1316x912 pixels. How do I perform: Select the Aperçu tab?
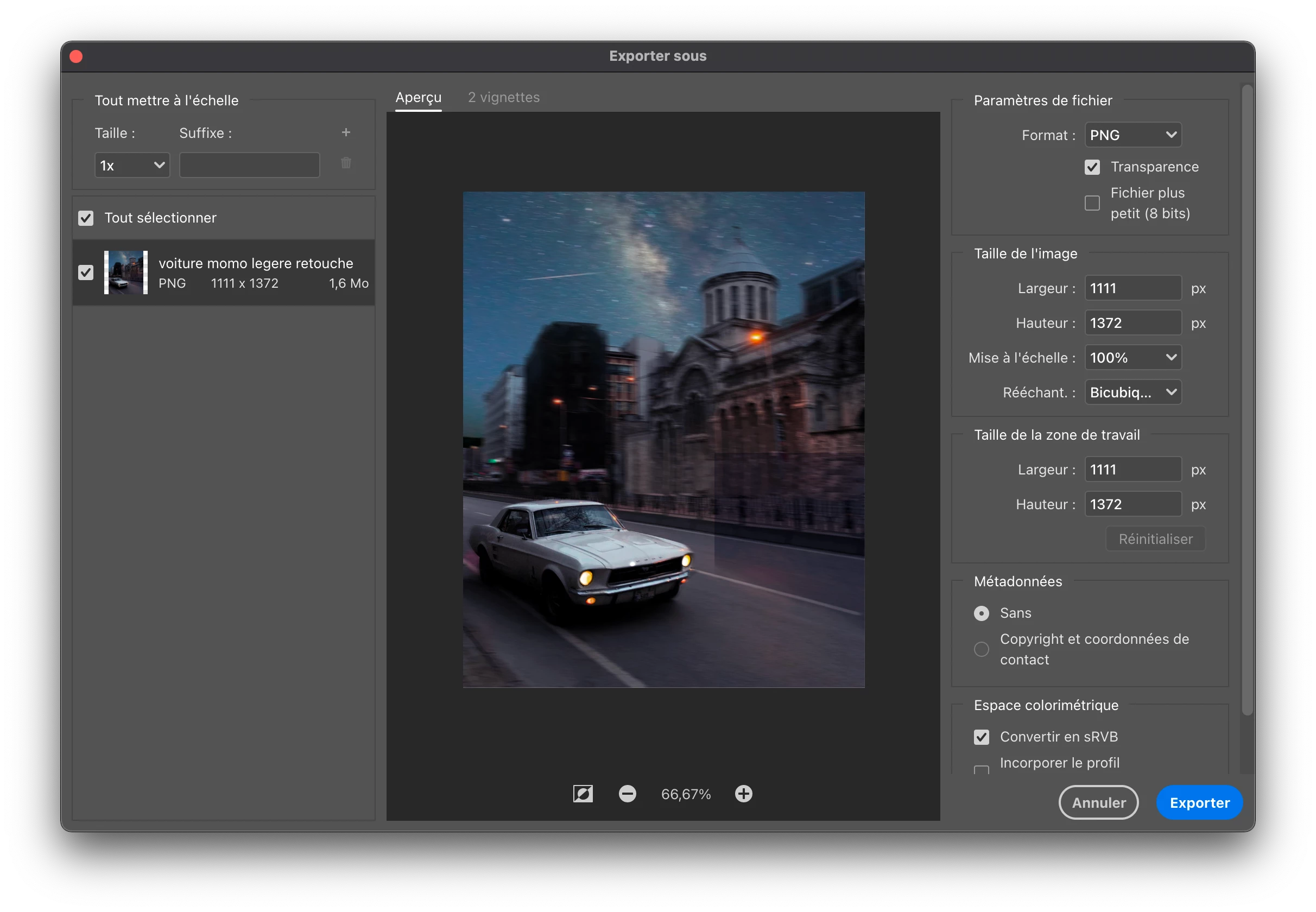tap(418, 98)
